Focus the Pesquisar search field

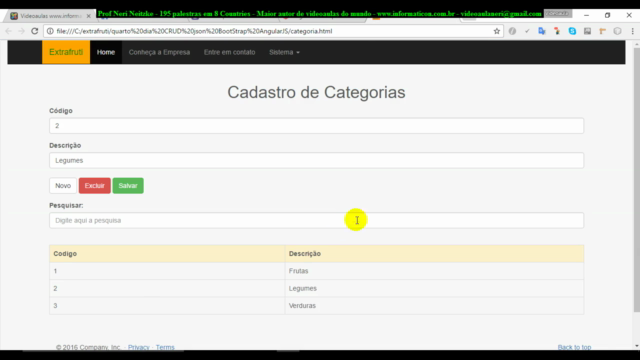coord(316,220)
